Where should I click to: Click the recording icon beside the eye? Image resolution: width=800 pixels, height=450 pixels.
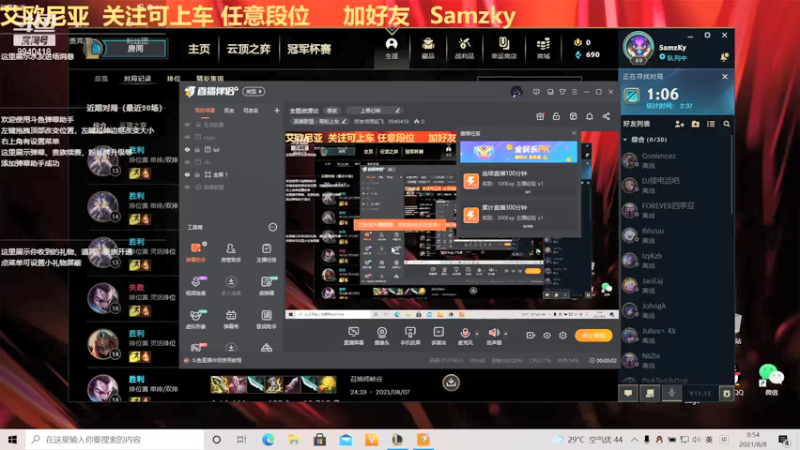point(530,336)
